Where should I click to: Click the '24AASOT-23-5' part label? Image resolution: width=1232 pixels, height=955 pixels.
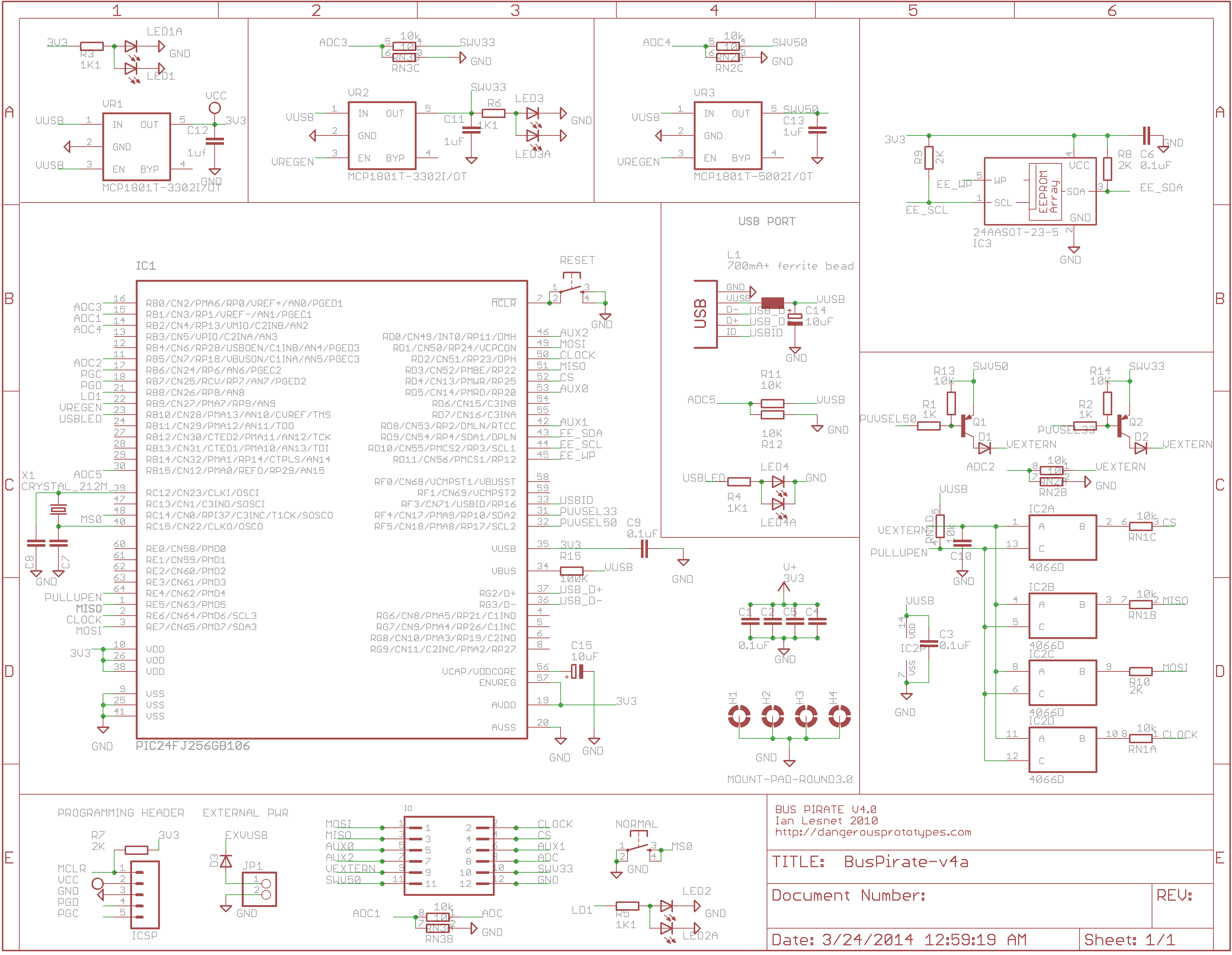coord(1016,232)
